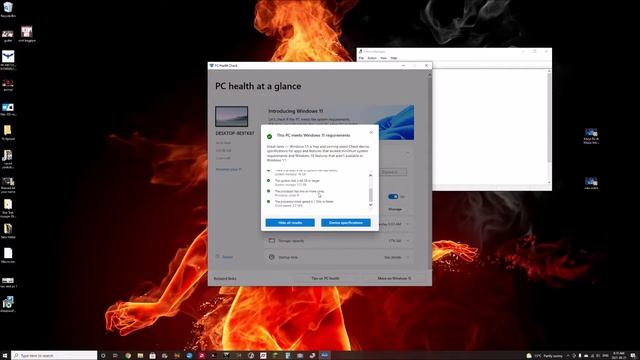Image resolution: width=640 pixels, height=360 pixels.
Task: Open Help menu in Device Manager window
Action: click(394, 58)
